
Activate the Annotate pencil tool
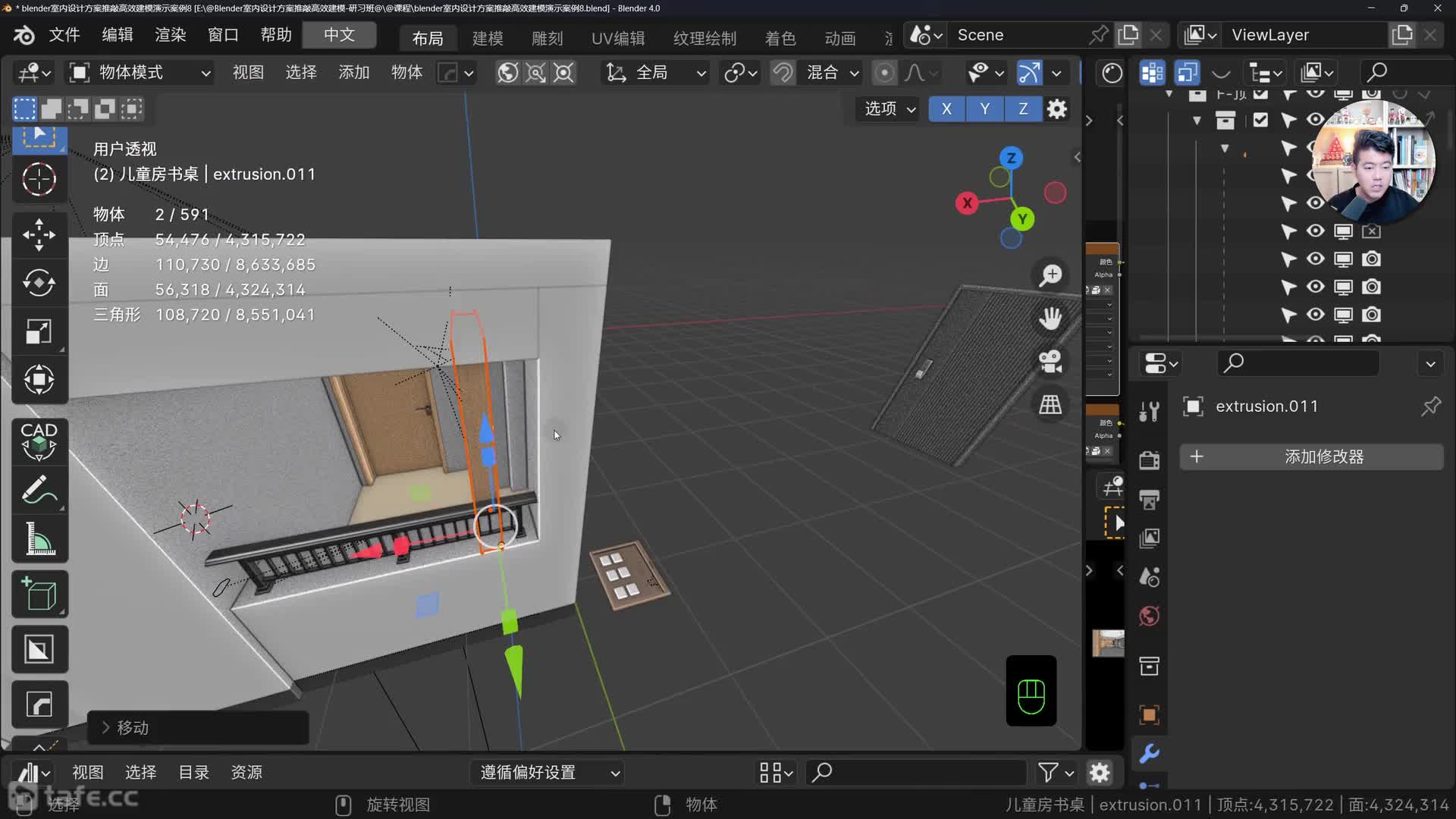(39, 491)
